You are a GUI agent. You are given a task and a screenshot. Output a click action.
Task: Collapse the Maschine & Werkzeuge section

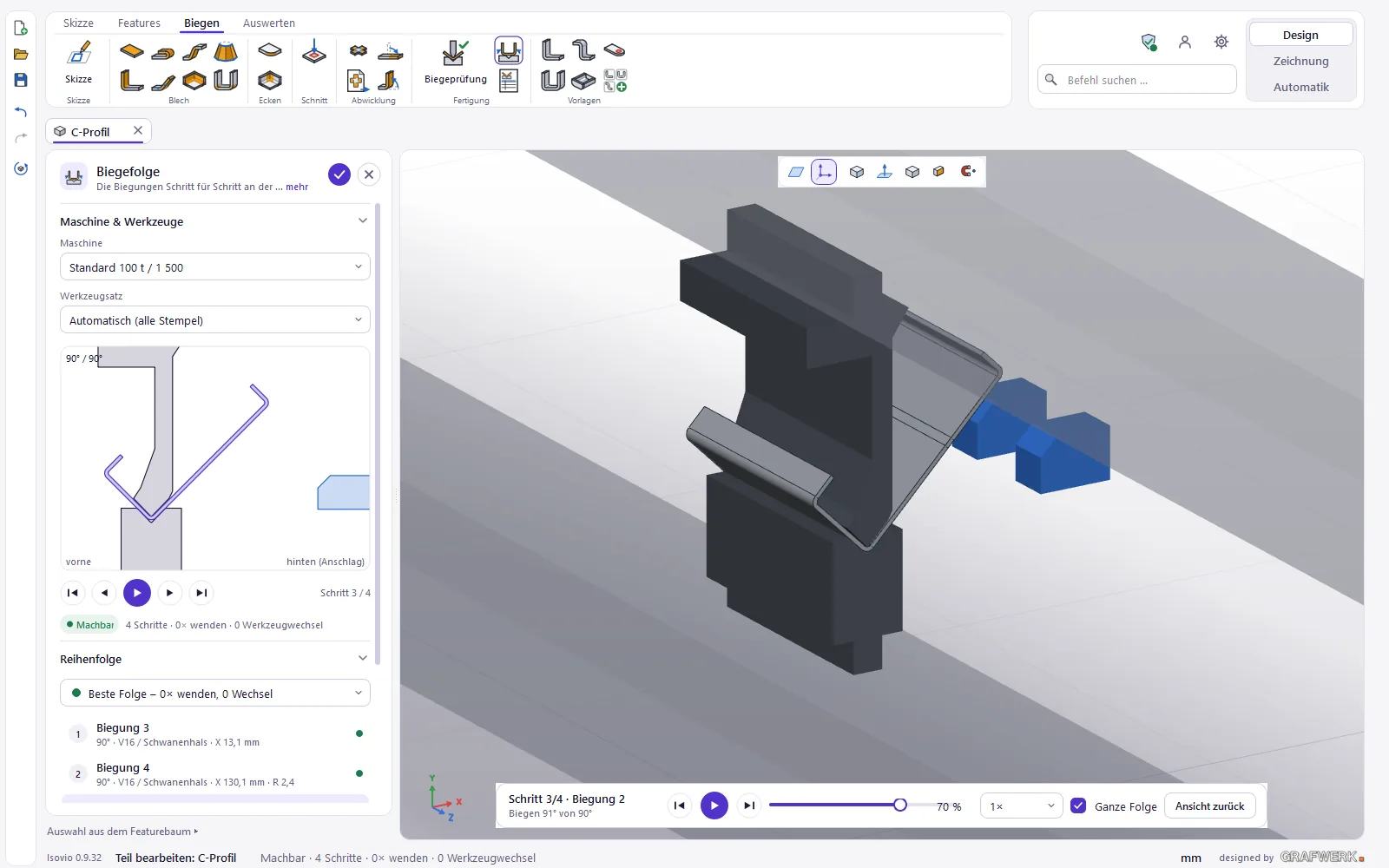[x=363, y=221]
